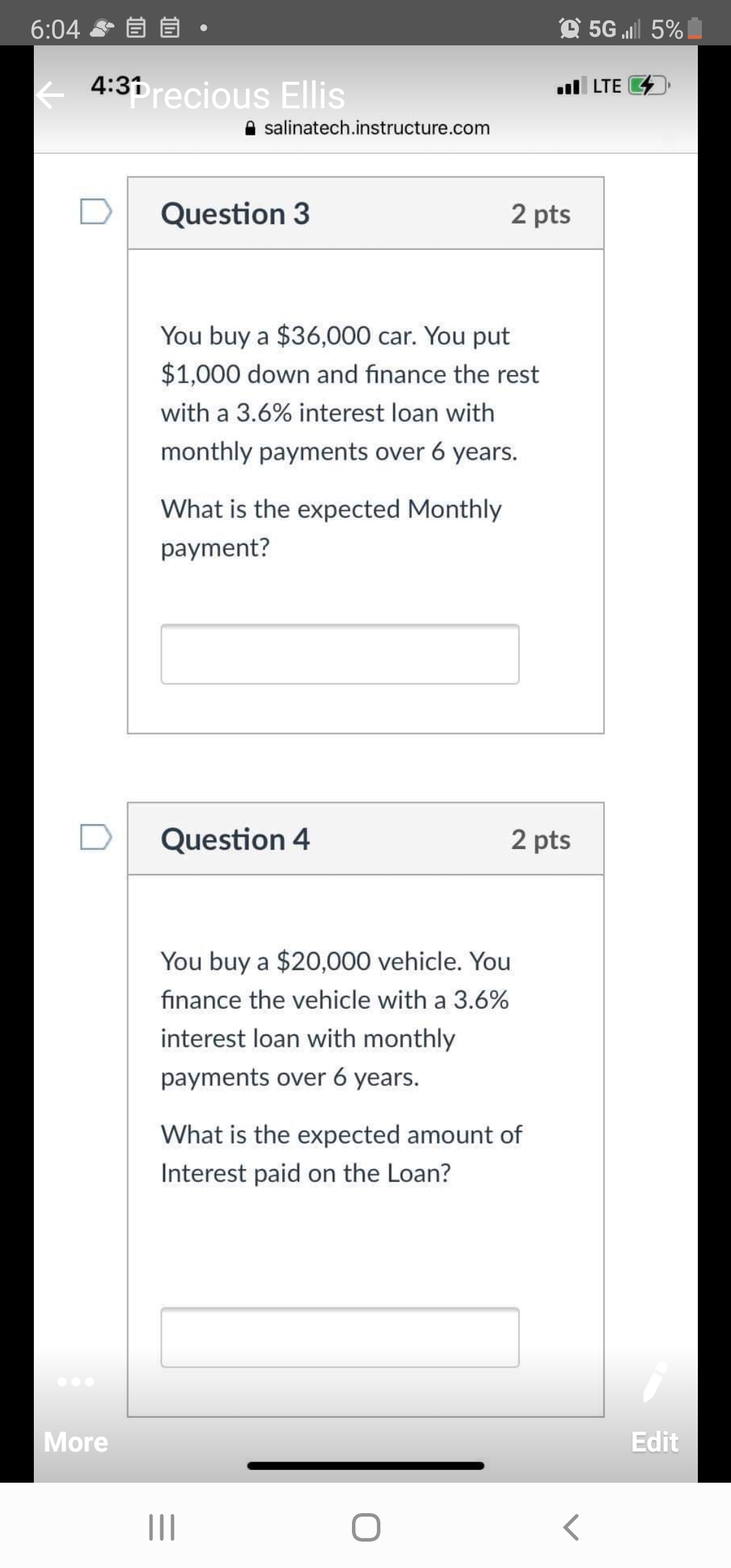The width and height of the screenshot is (731, 1568).
Task: Open Android recent apps button
Action: pos(162,1527)
